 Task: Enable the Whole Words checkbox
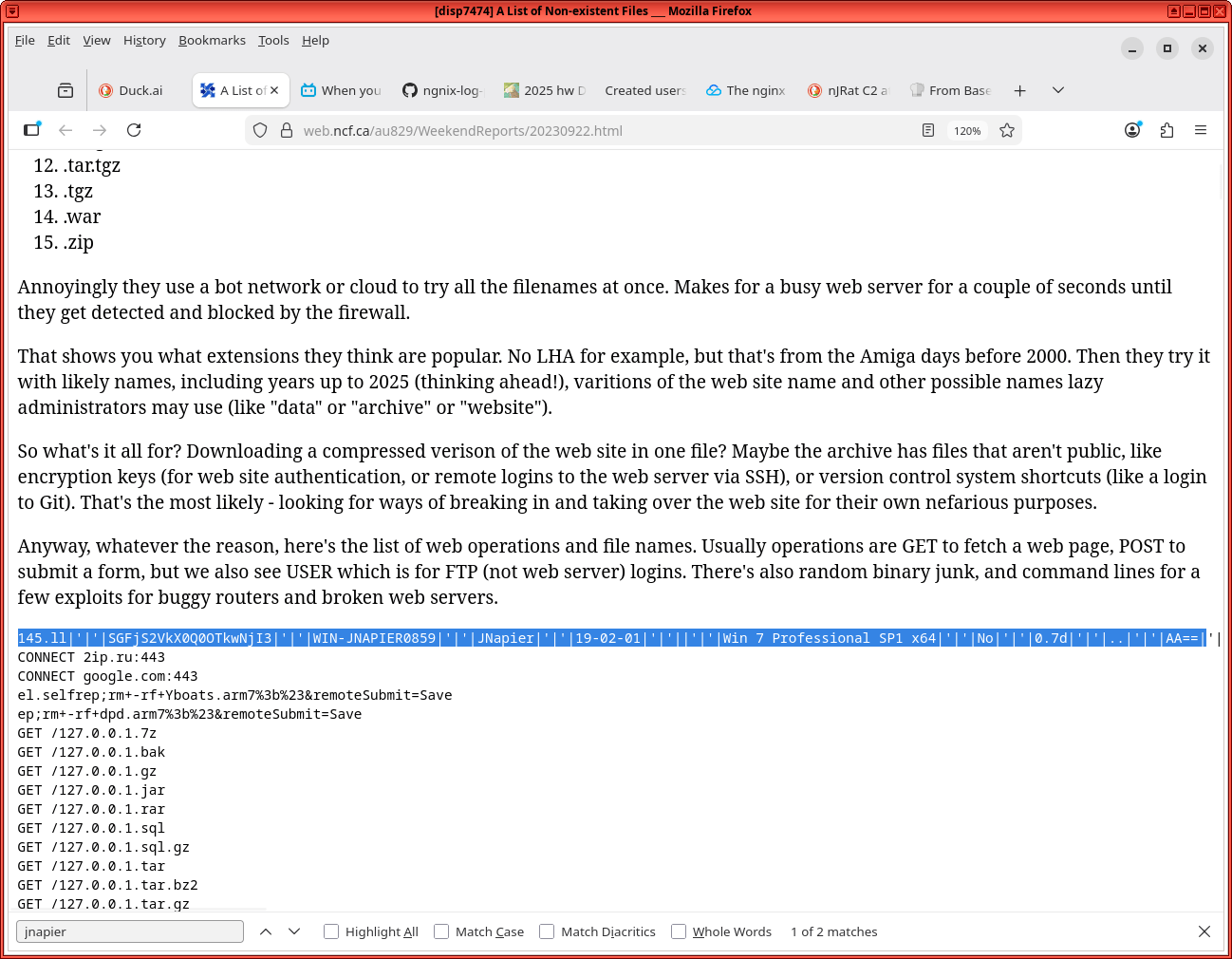[679, 931]
